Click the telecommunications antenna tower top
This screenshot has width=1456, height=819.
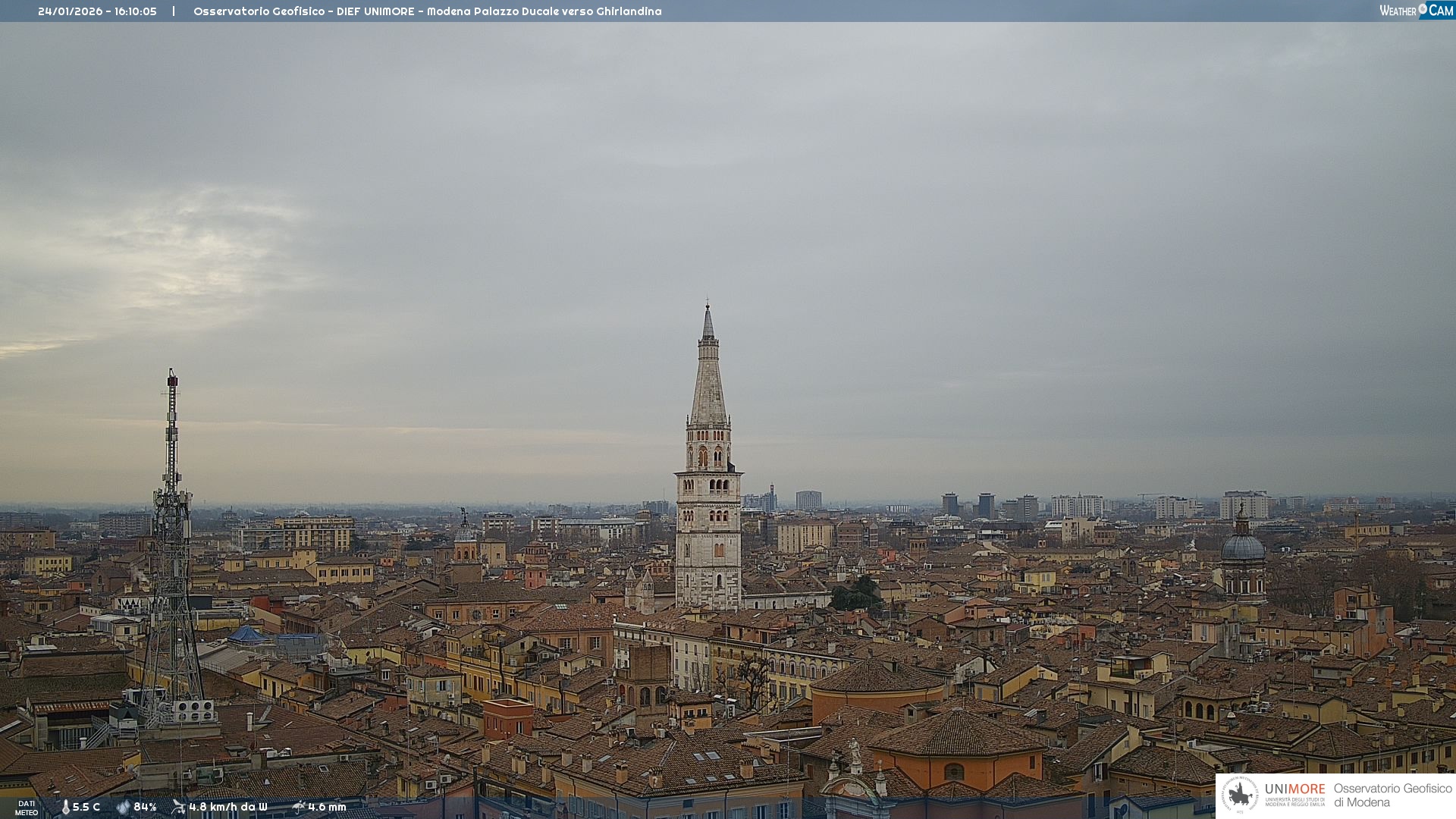coord(172,378)
